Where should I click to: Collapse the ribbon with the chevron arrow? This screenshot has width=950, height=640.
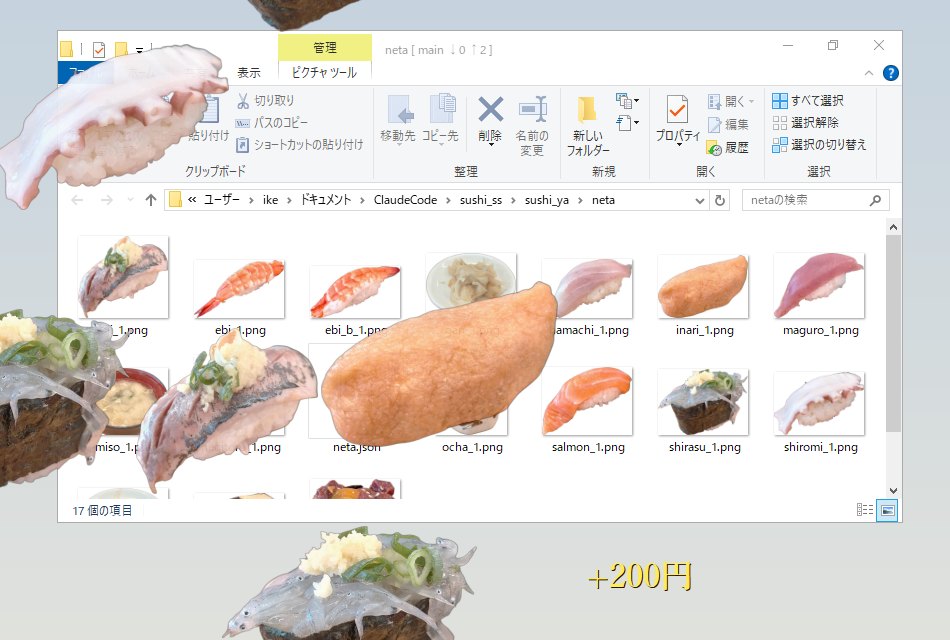(x=869, y=73)
